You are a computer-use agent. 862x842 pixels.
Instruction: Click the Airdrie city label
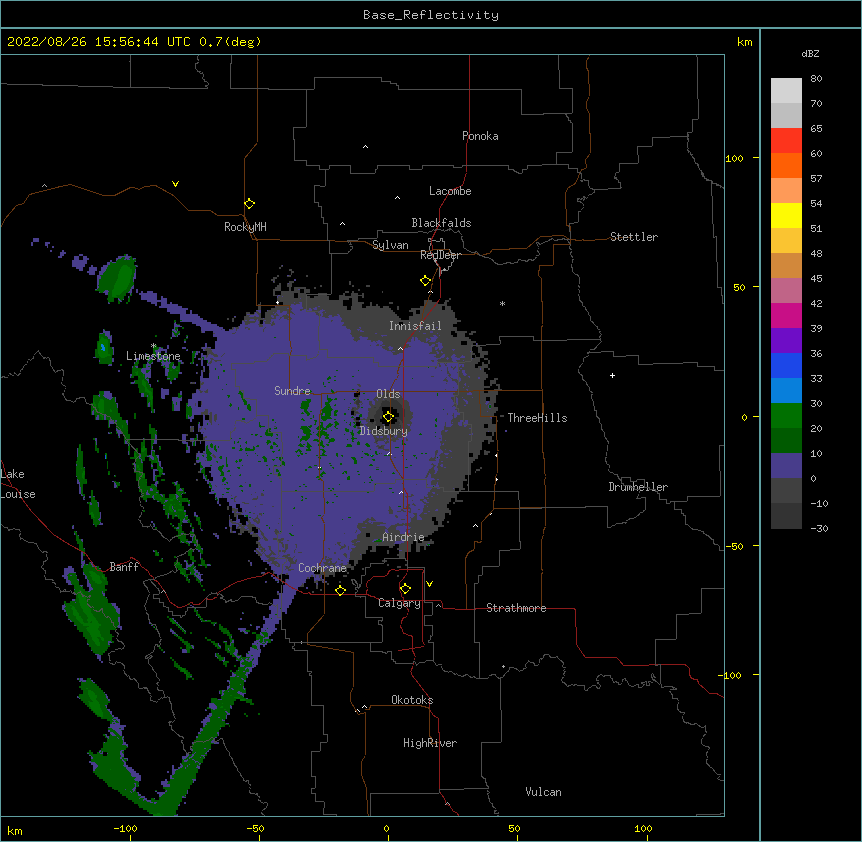[403, 537]
